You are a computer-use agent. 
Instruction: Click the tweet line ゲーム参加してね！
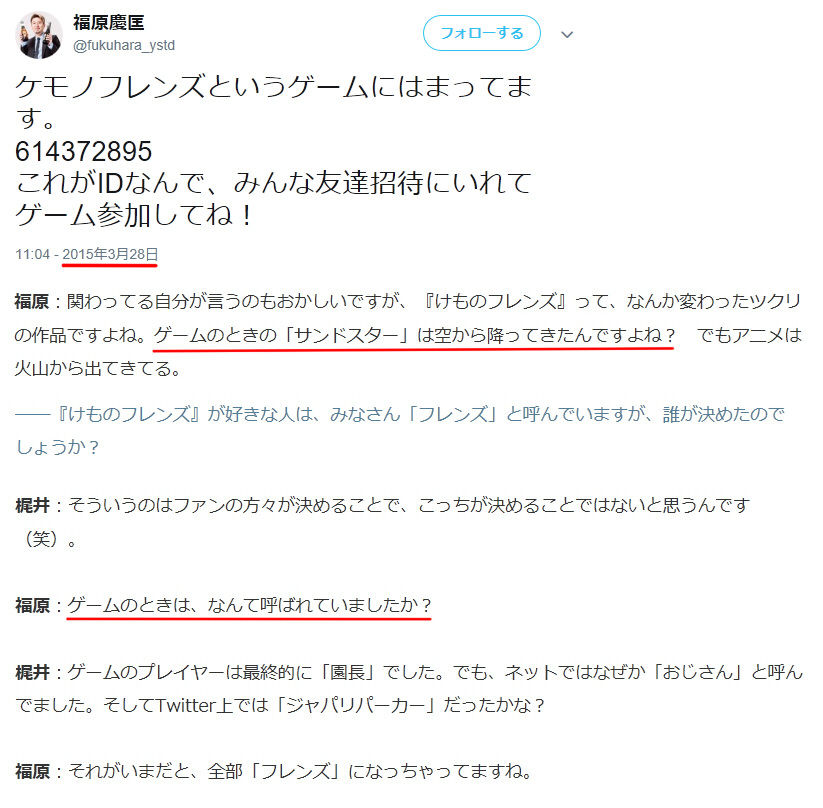click(x=134, y=215)
